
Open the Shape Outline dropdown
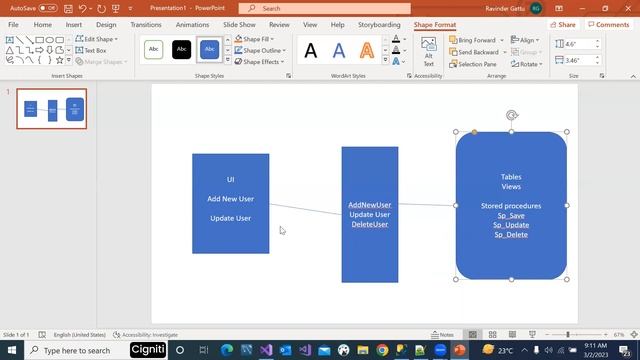point(260,50)
